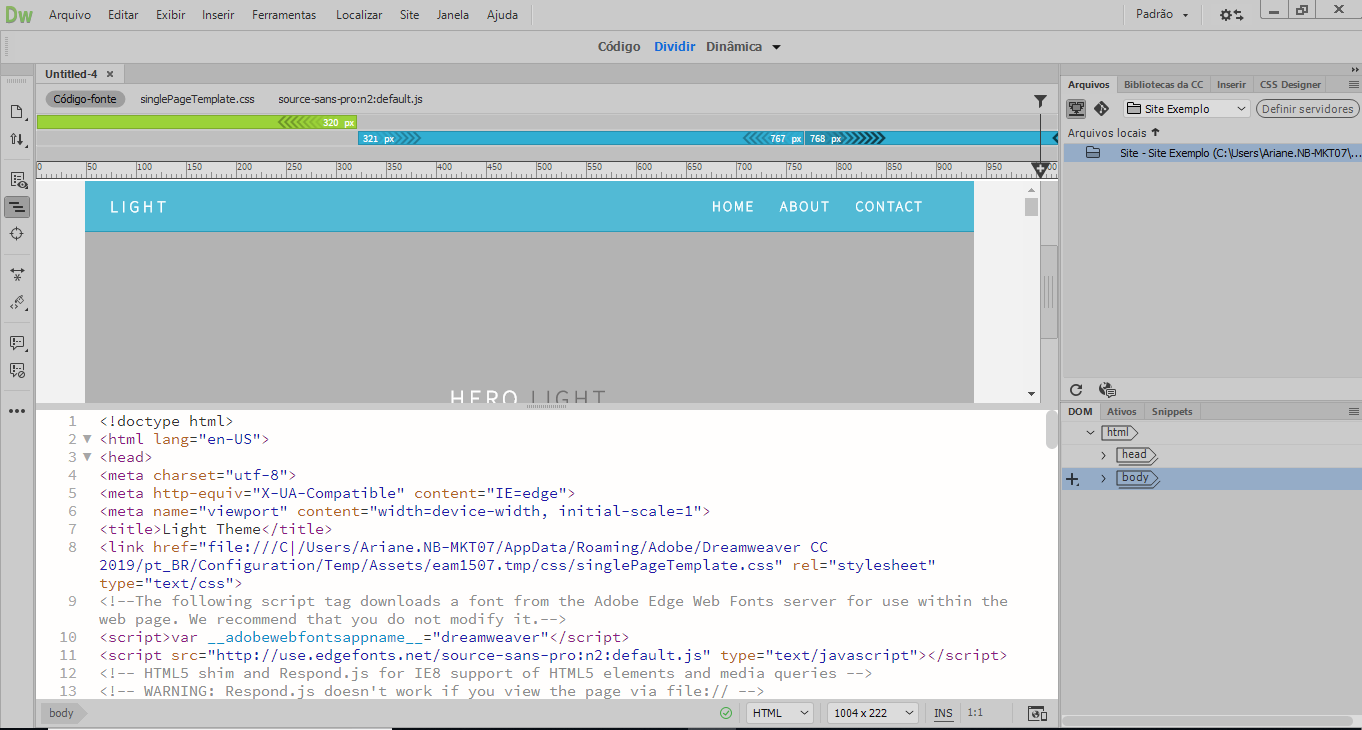This screenshot has height=730, width=1362.
Task: Select the body tag in the status bar
Action: [x=62, y=713]
